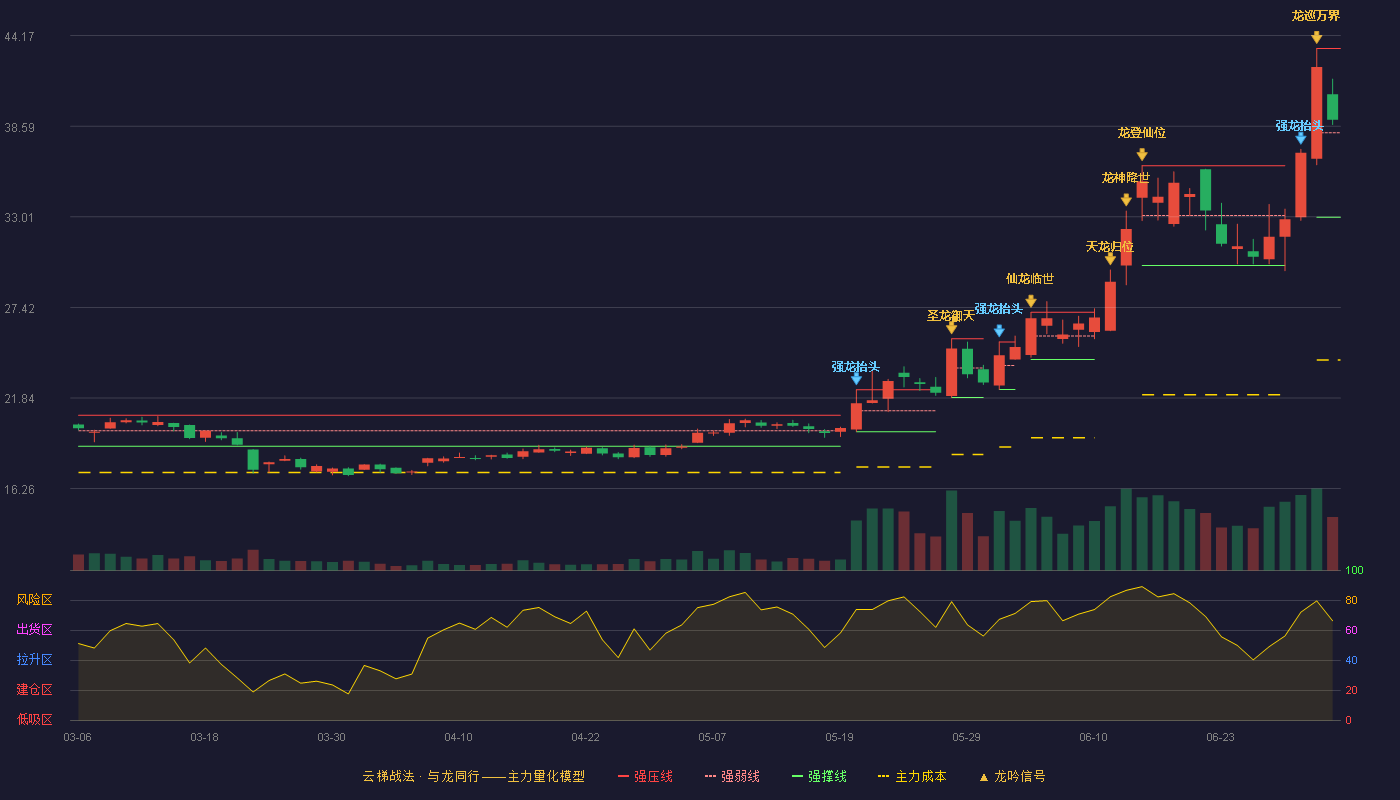Screen dimensions: 1400x800
Task: Click the 04-10 date label
Action: tap(458, 737)
